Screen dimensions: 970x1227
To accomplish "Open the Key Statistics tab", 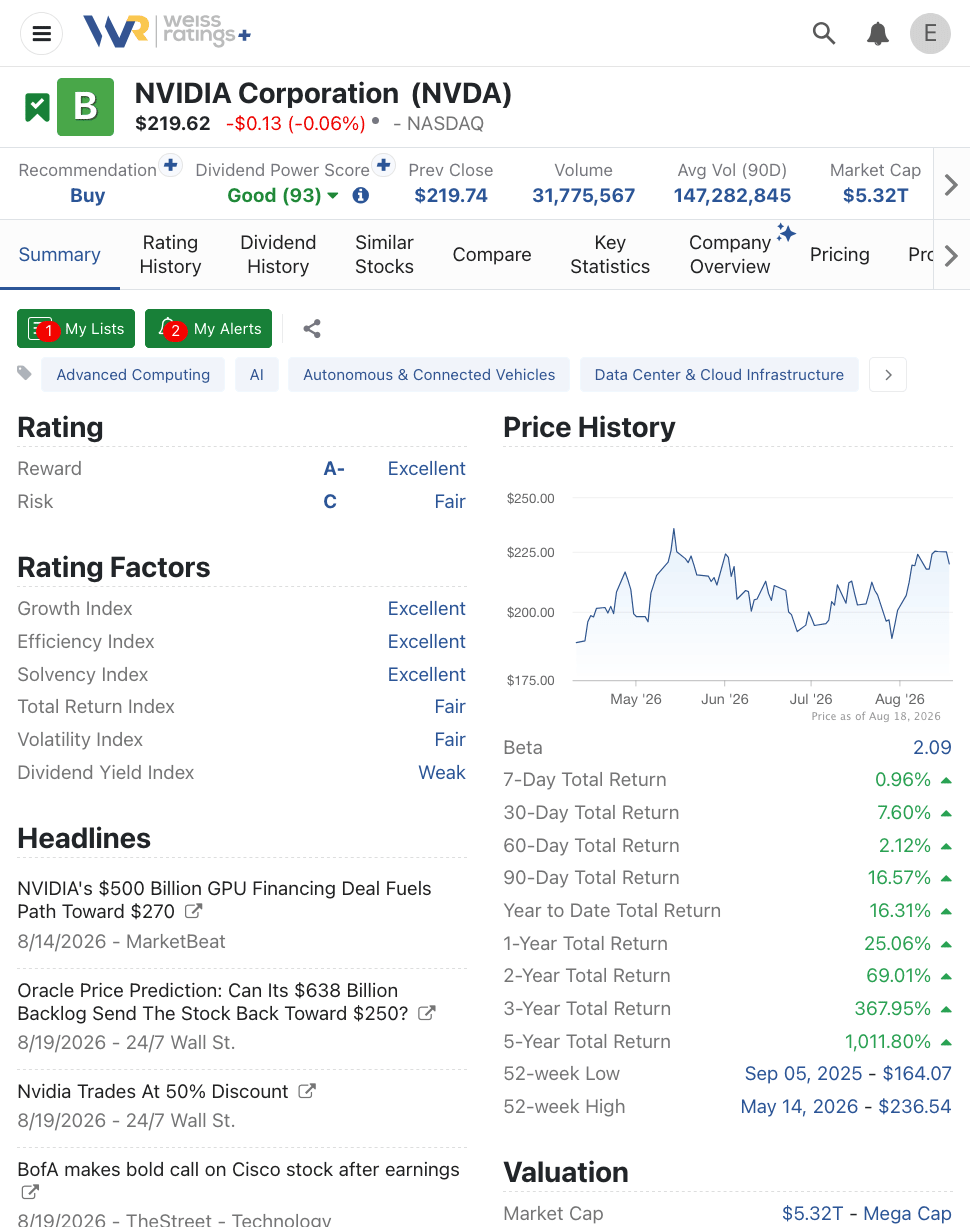I will click(x=610, y=255).
